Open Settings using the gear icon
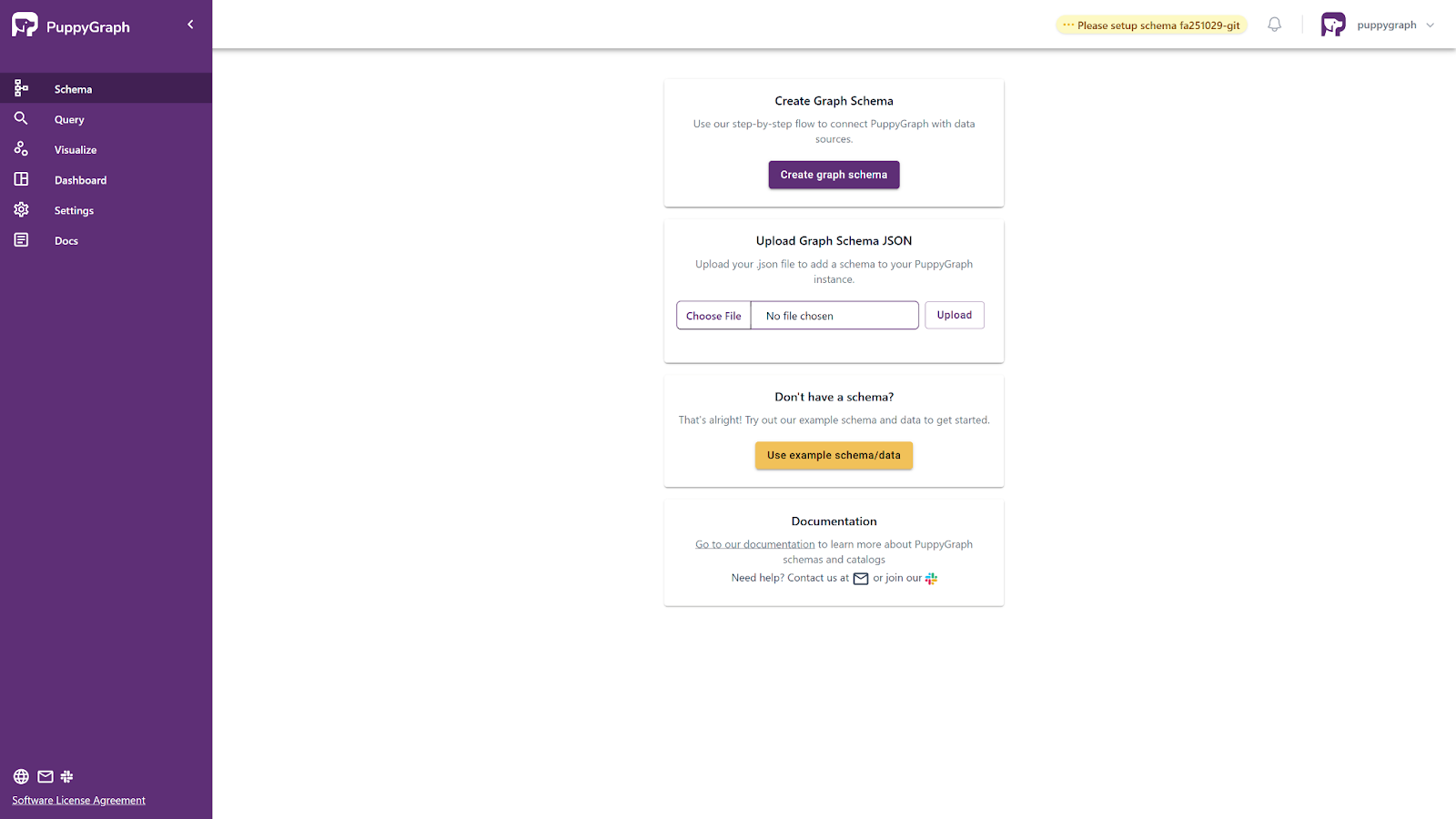This screenshot has width=1456, height=819. [21, 210]
